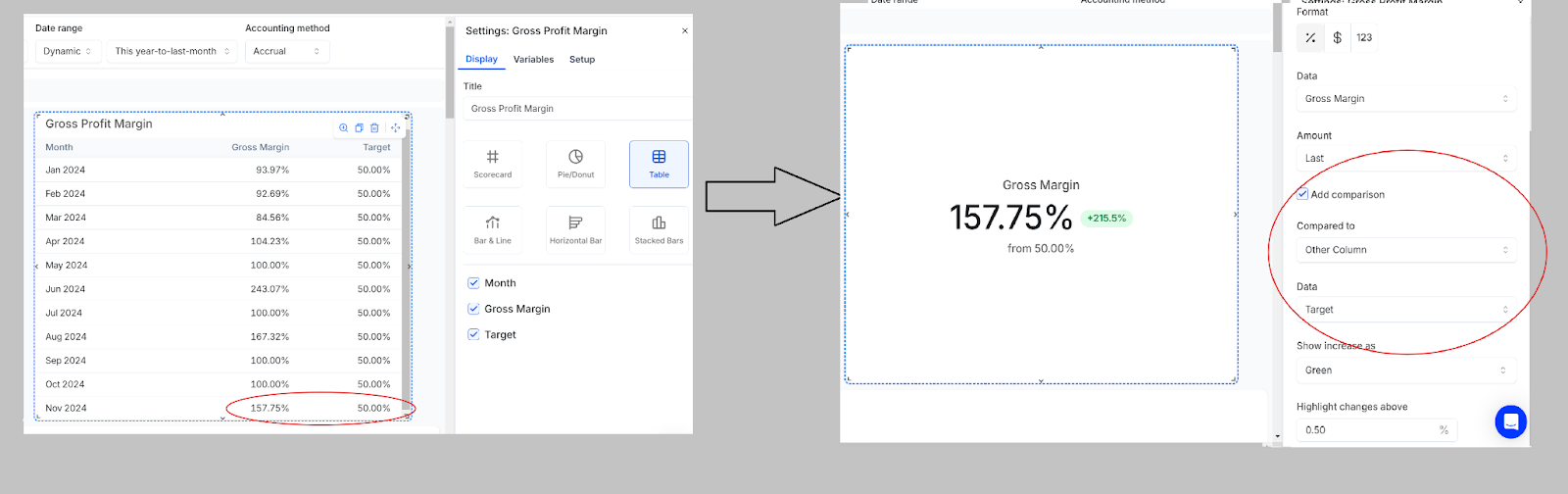
Task: Select the Jun 2024 row label
Action: coord(65,289)
